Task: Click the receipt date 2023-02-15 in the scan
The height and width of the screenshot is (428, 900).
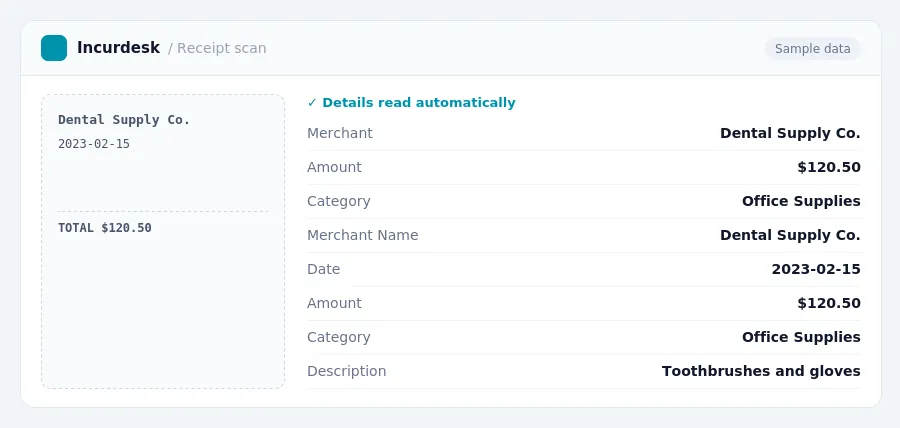Action: coord(94,144)
